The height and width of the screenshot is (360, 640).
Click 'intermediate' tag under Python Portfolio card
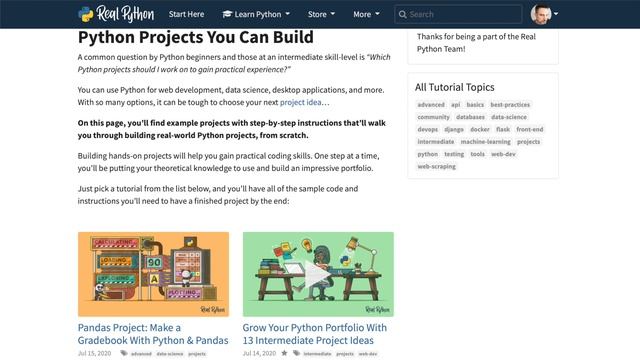317,354
